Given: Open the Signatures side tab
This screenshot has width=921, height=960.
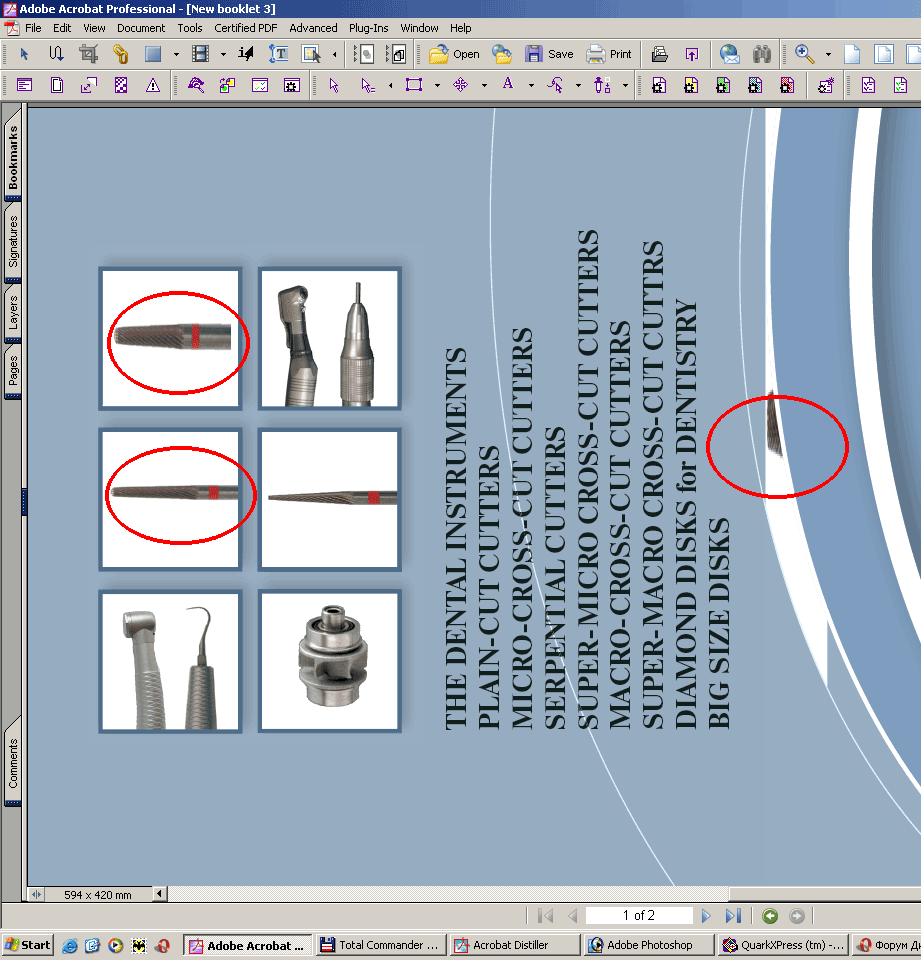Looking at the screenshot, I should [13, 242].
